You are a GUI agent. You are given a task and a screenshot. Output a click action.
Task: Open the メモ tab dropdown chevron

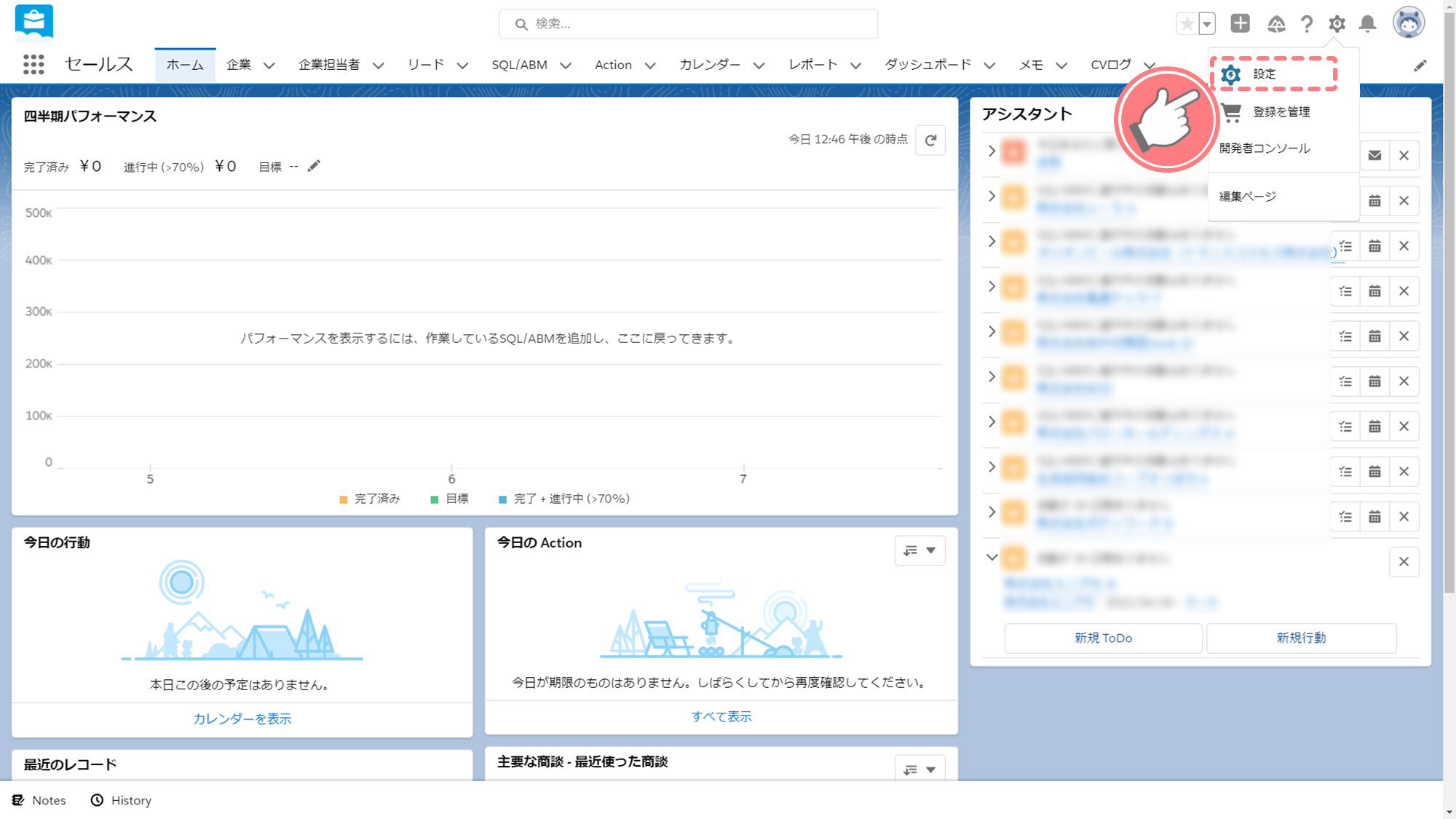(x=1061, y=66)
